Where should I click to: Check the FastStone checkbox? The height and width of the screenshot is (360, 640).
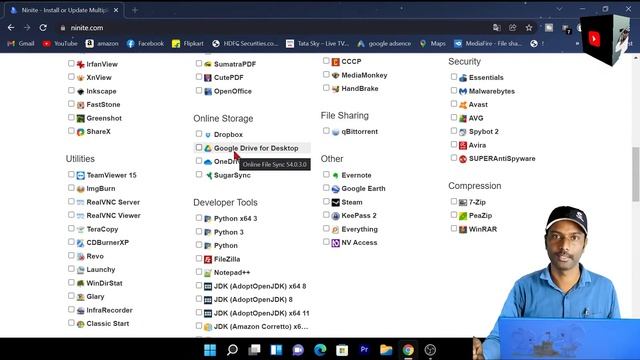click(x=71, y=104)
